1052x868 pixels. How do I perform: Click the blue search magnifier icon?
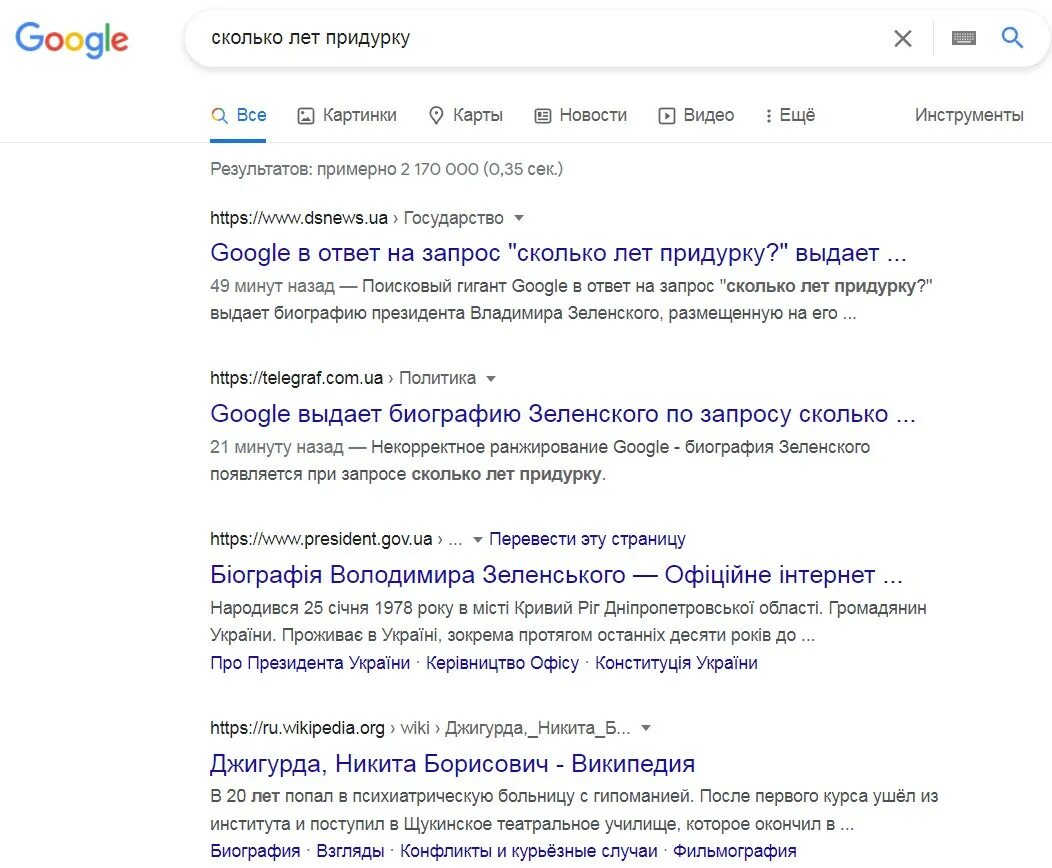point(1012,38)
